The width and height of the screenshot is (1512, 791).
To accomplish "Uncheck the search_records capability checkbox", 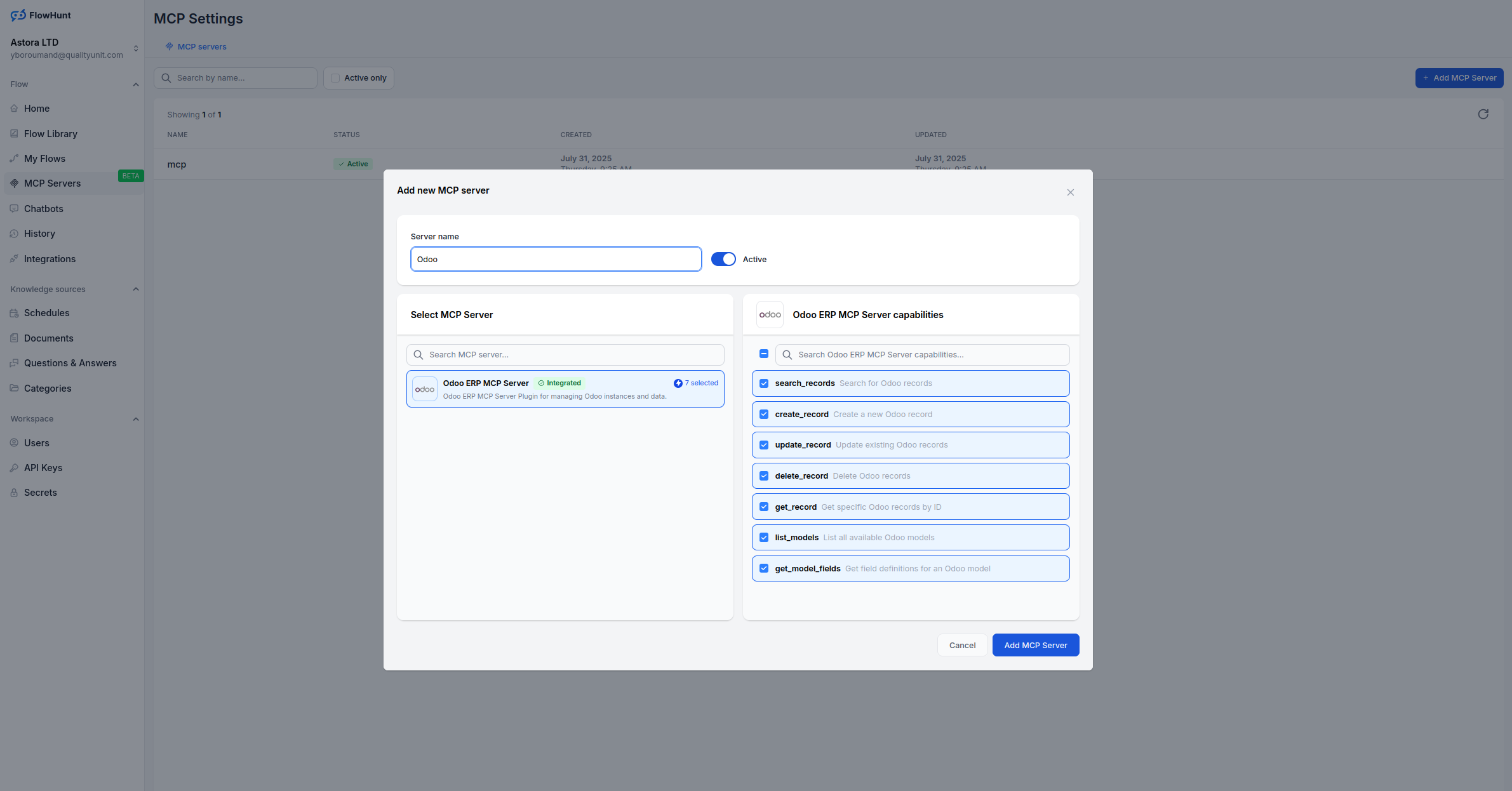I will 764,383.
